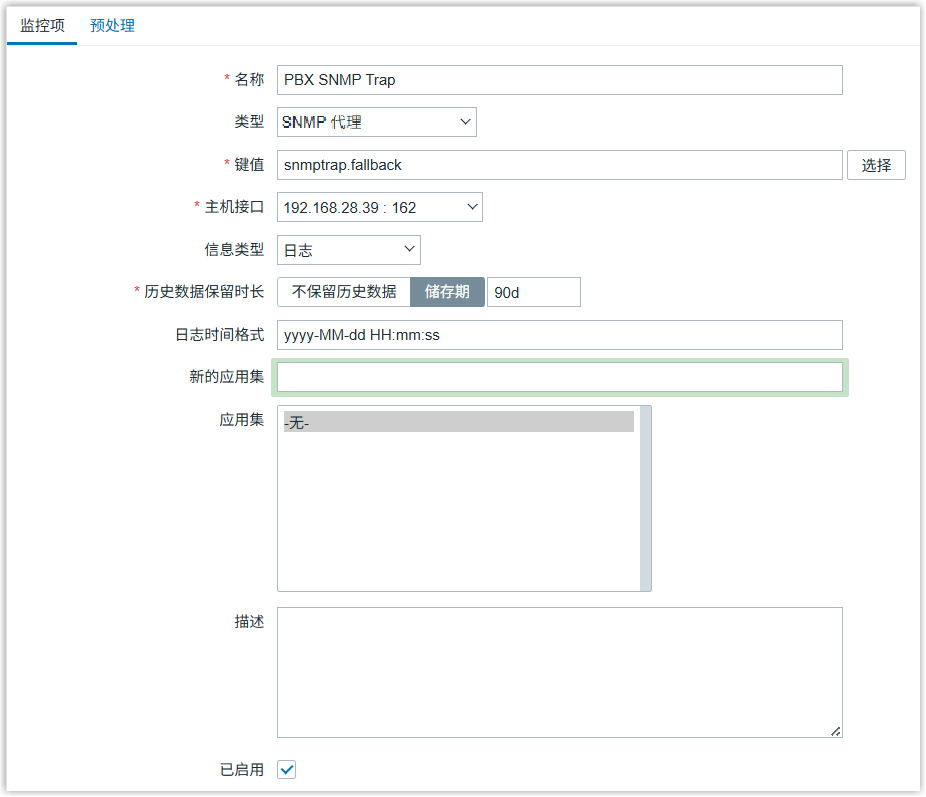The width and height of the screenshot is (926, 797).
Task: Click the 应用集 list scrollbar
Action: click(x=646, y=498)
